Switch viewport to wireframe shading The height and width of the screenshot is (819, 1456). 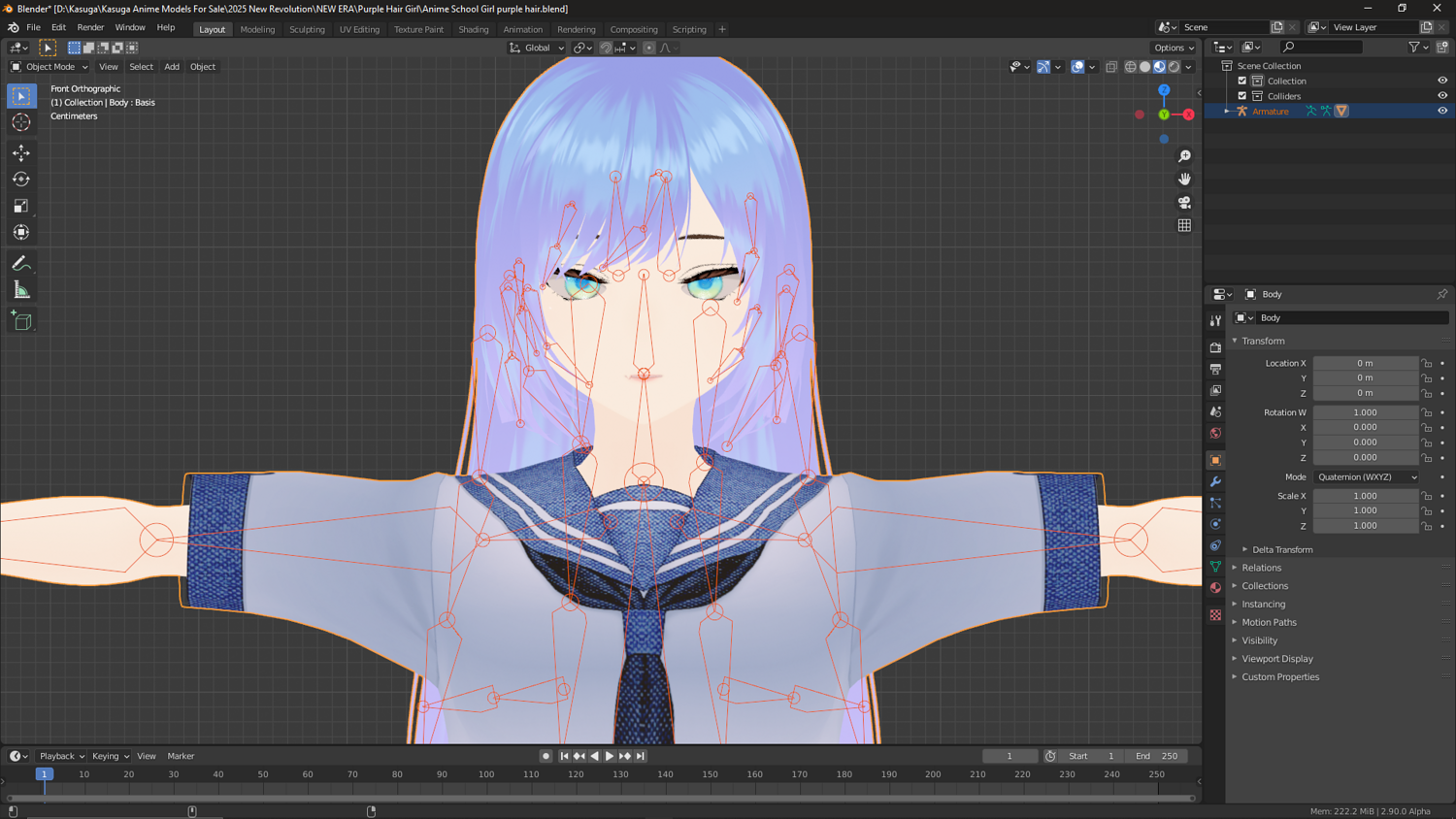(x=1131, y=67)
